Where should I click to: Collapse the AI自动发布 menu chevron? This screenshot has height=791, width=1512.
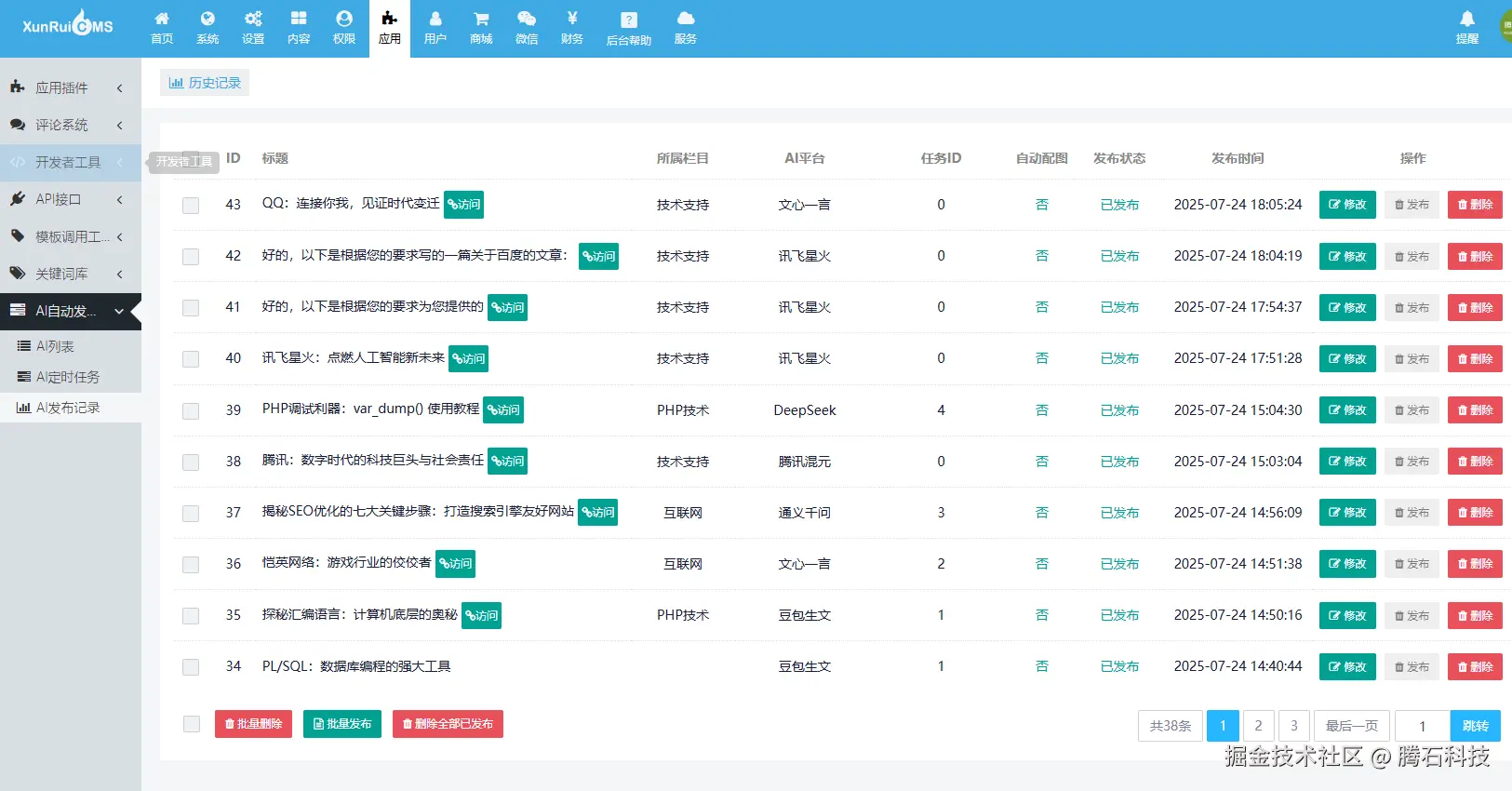(x=120, y=311)
